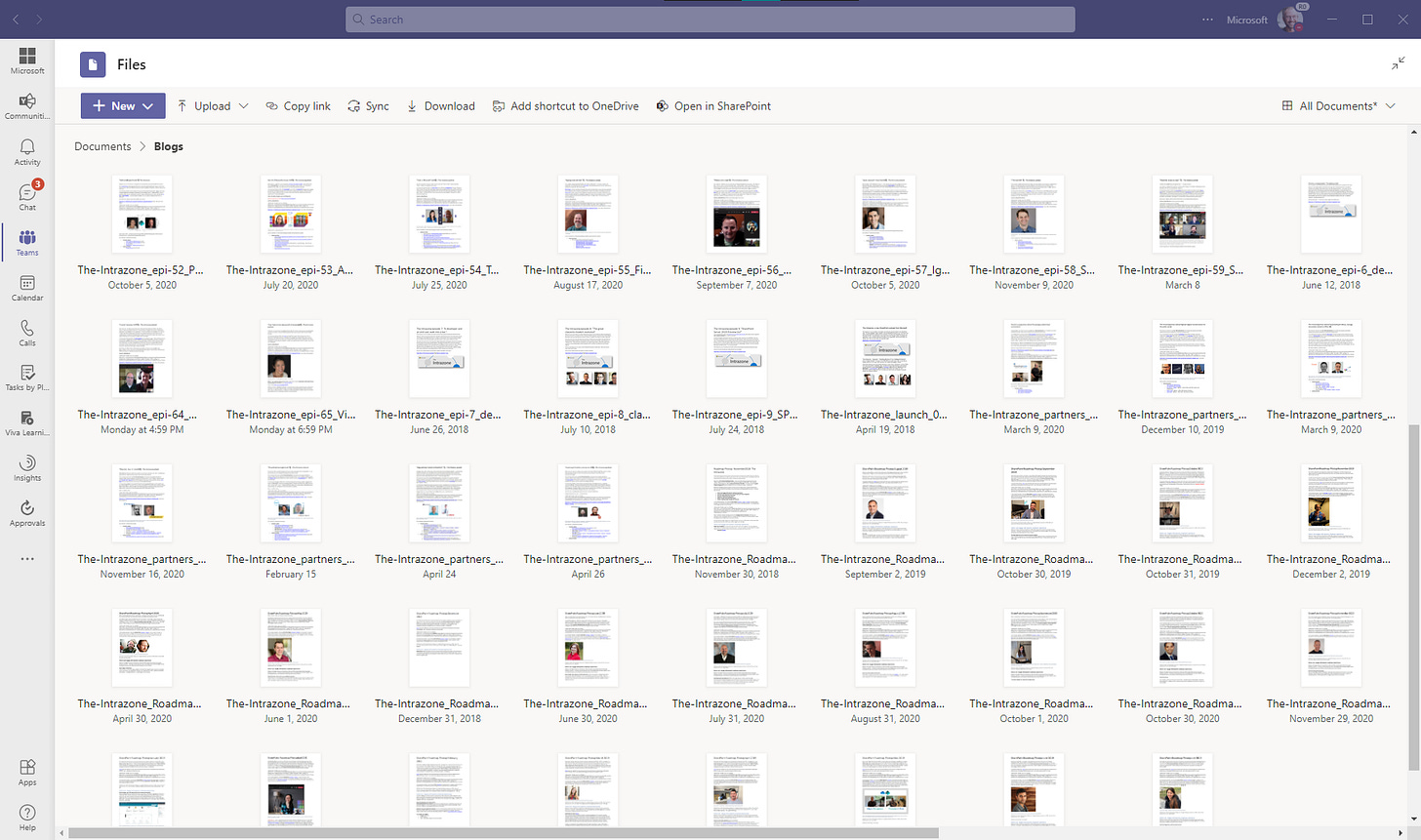This screenshot has width=1421, height=840.
Task: Open Intrazone_Roadmap file dated July 31, 2020
Action: pyautogui.click(x=737, y=648)
